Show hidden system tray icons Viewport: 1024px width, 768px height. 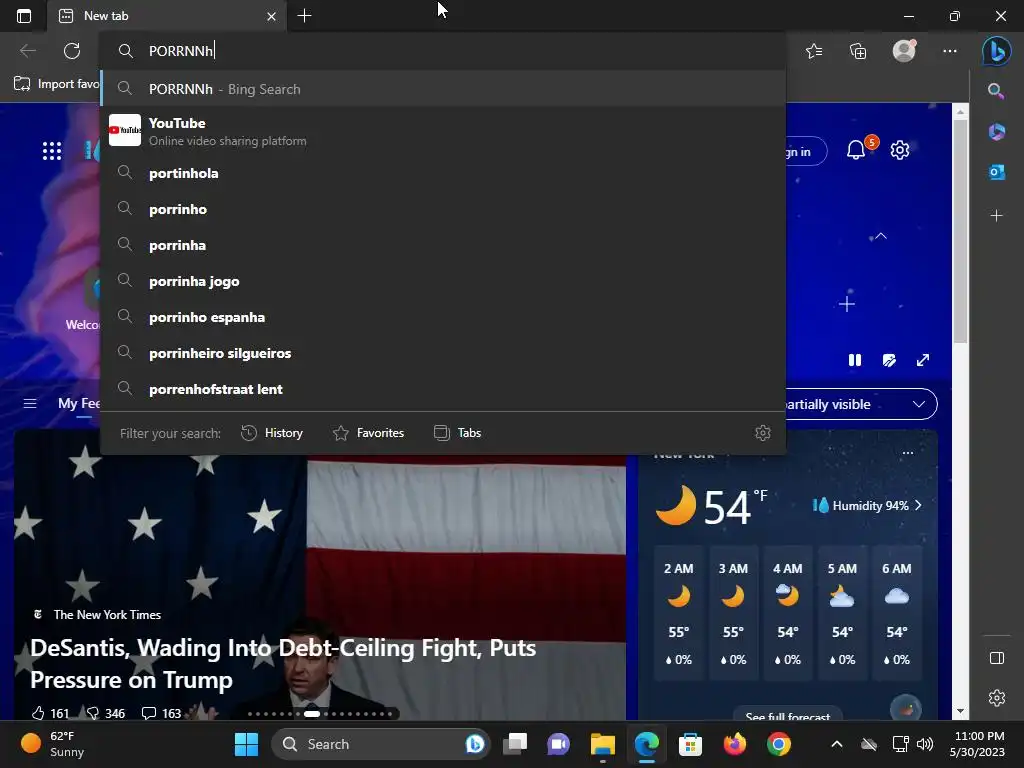pos(837,744)
